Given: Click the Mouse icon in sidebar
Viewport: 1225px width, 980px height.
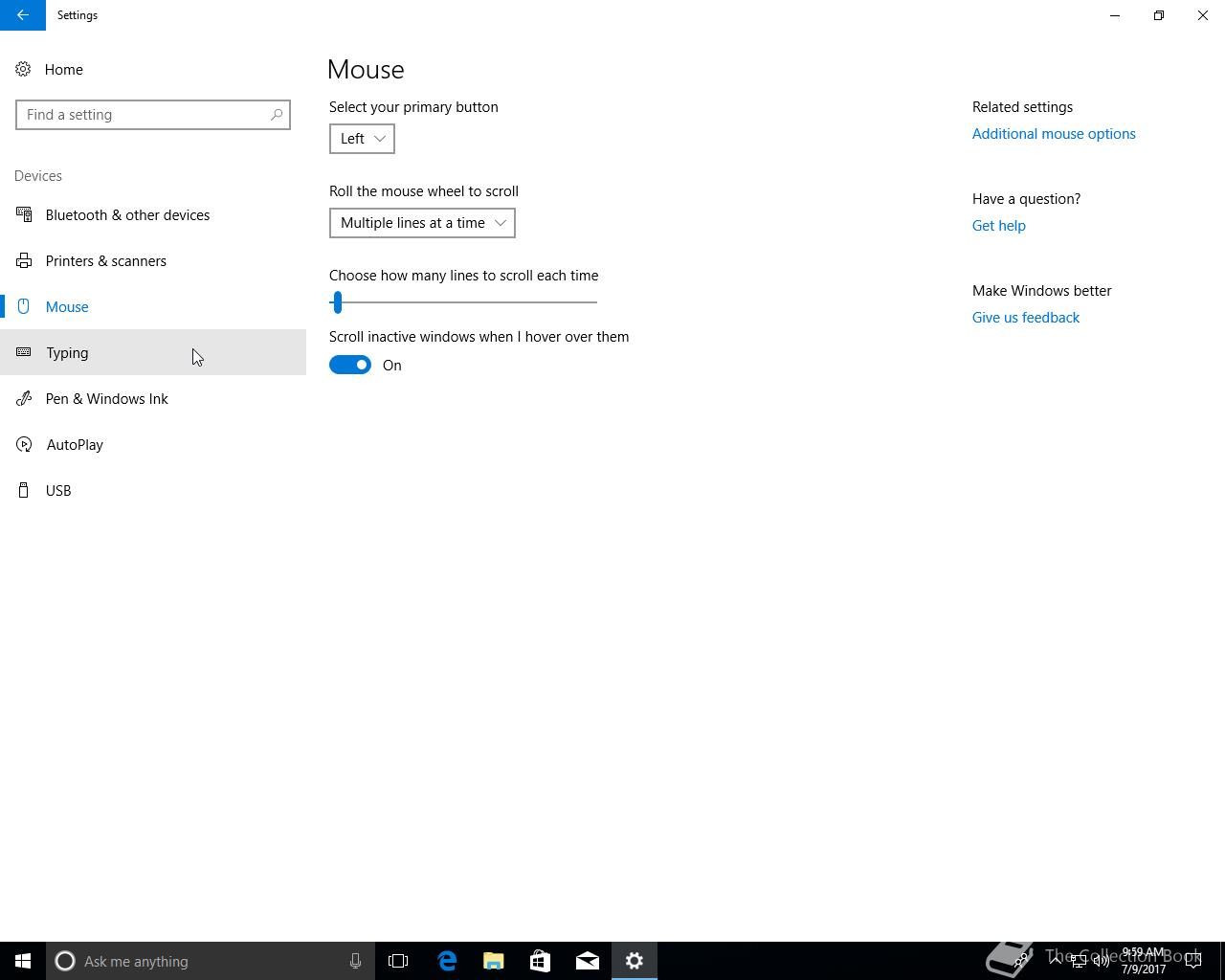Looking at the screenshot, I should coord(24,306).
